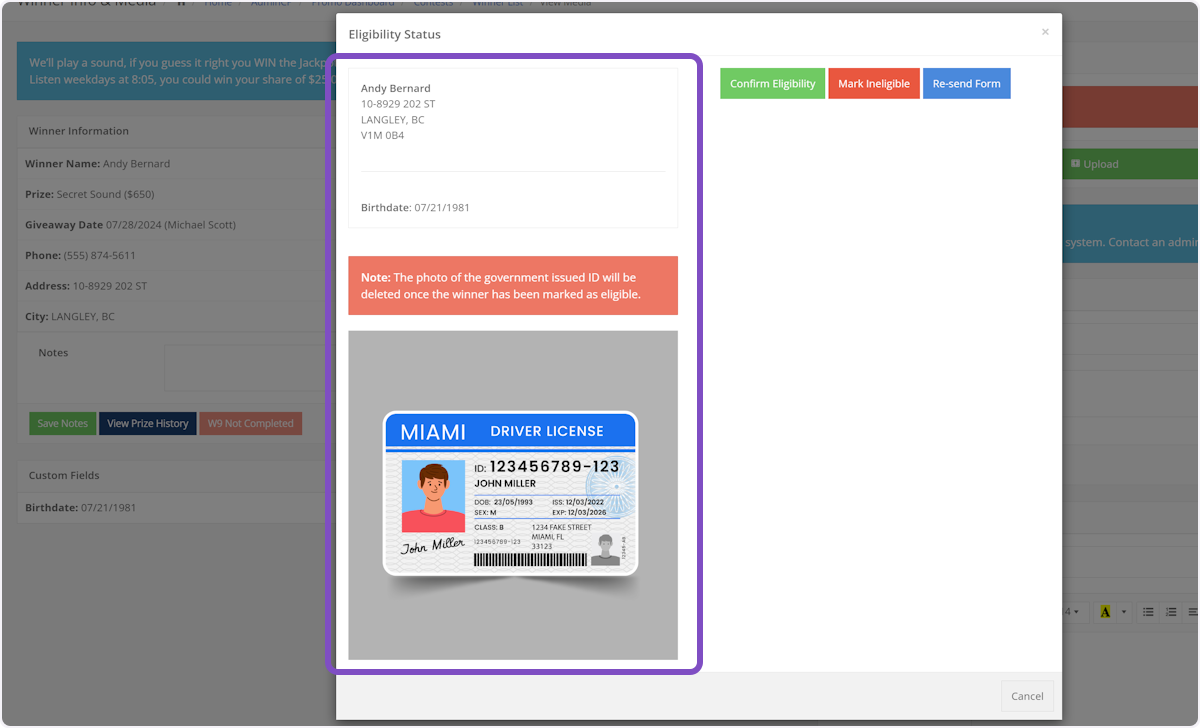This screenshot has width=1200, height=728.
Task: Navigate to Home via the breadcrumb
Action: 218,4
